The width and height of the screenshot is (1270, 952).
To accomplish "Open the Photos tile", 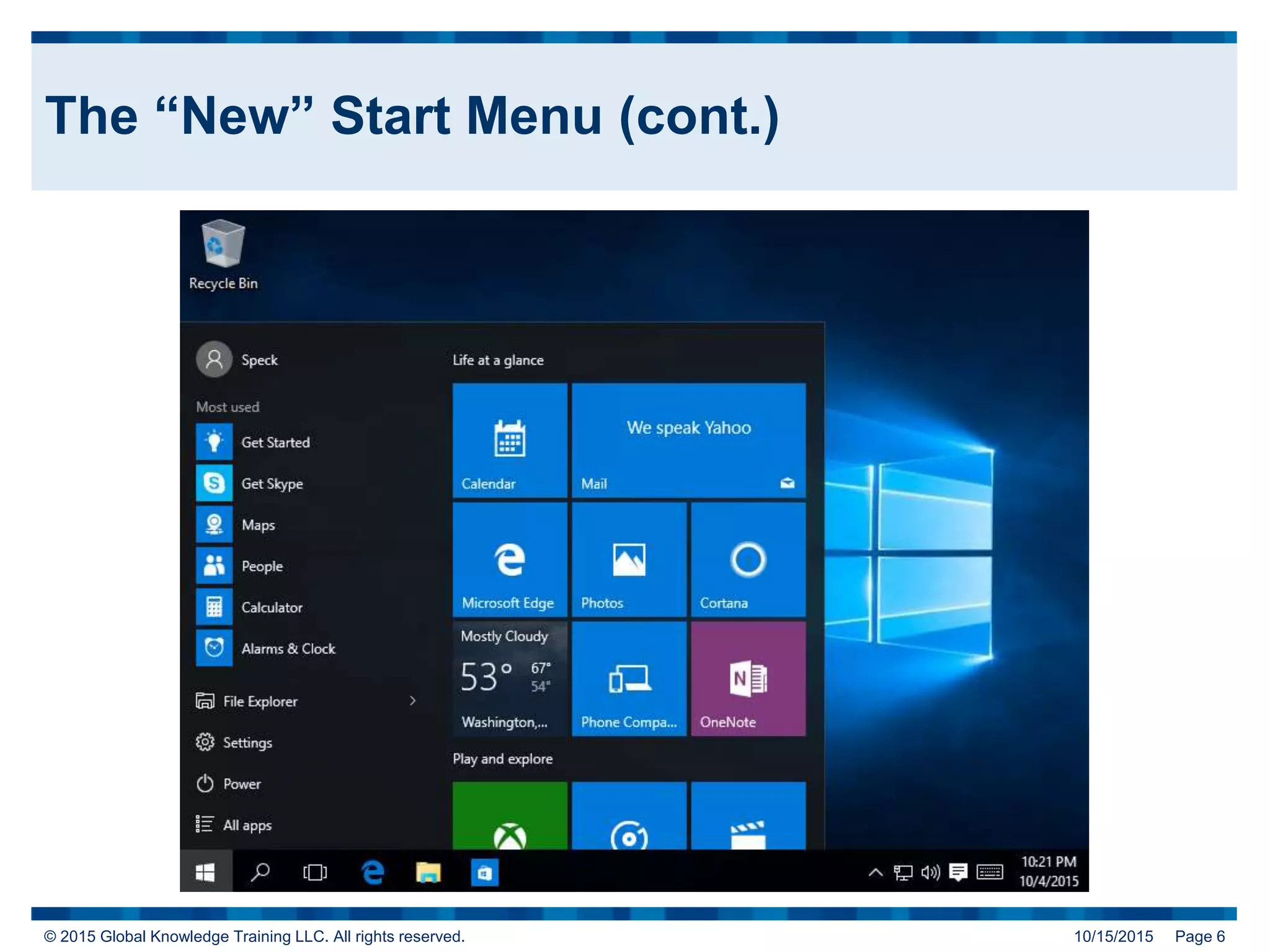I will coord(629,560).
